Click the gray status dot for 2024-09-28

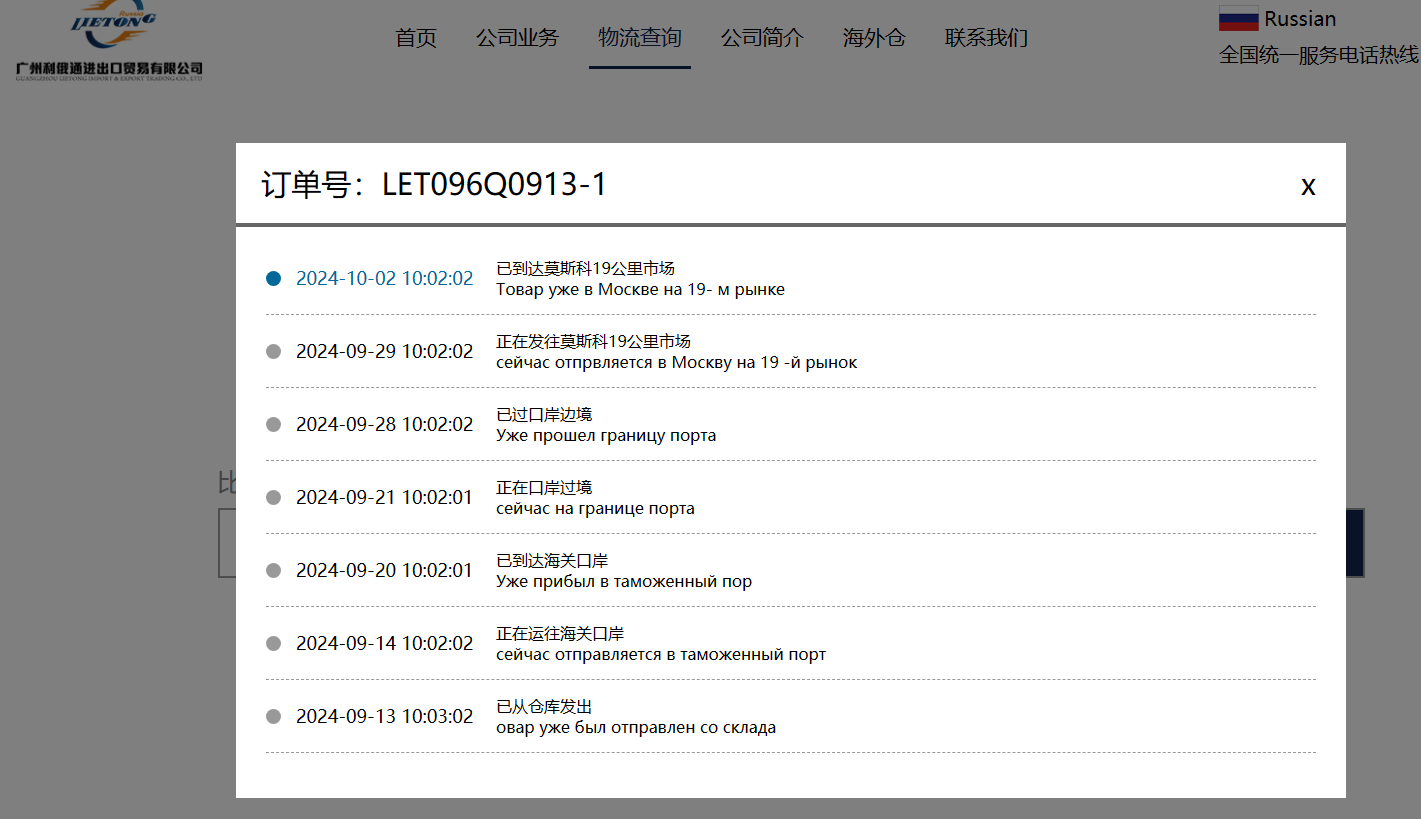coord(273,424)
